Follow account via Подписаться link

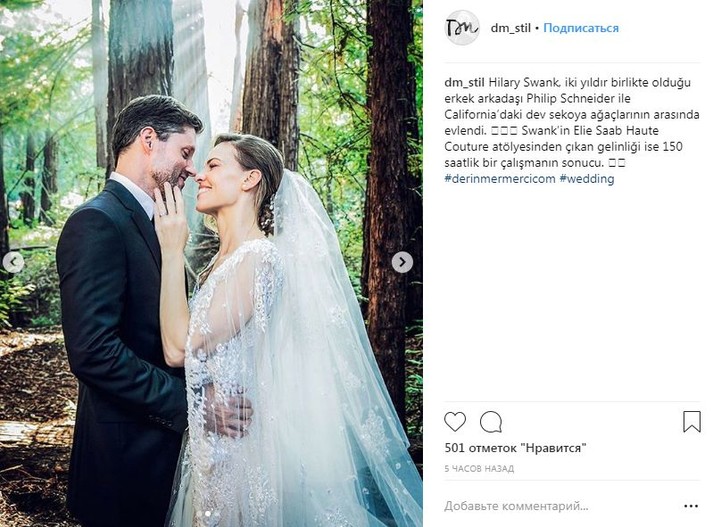pos(581,28)
